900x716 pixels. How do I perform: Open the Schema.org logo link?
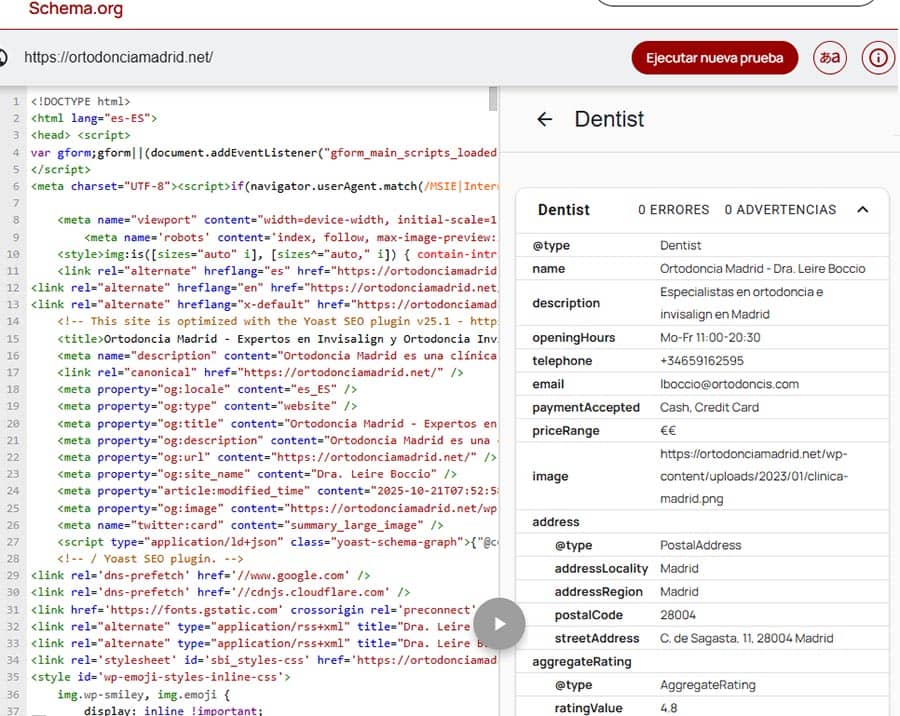pos(76,10)
